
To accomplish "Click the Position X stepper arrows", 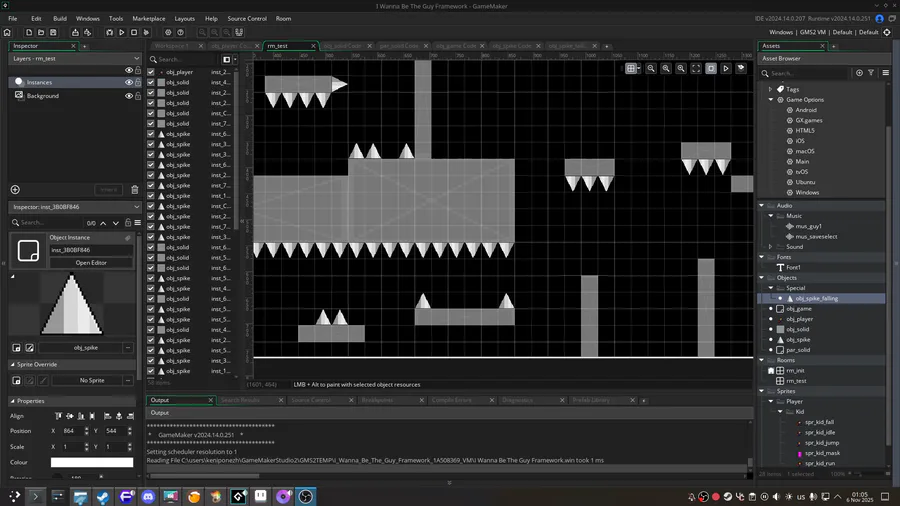I will pyautogui.click(x=87, y=431).
